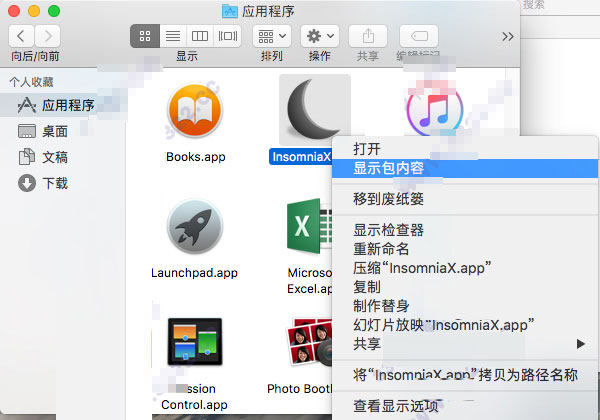Image resolution: width=600 pixels, height=420 pixels.
Task: Click the 共享 share toolbar button
Action: coord(368,36)
